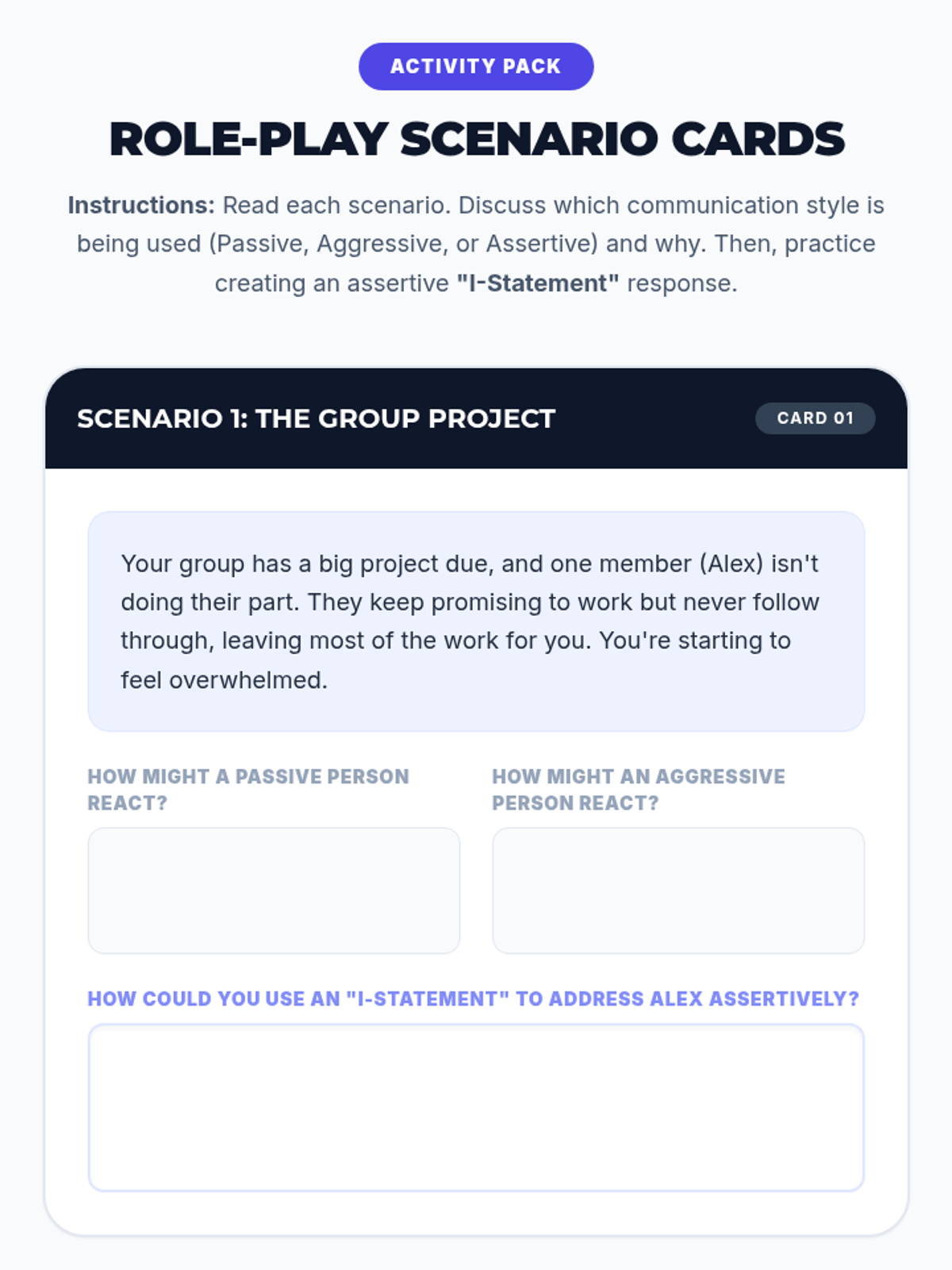Screen dimensions: 952x1270
Task: Click the passive person reaction text box
Action: 274,890
